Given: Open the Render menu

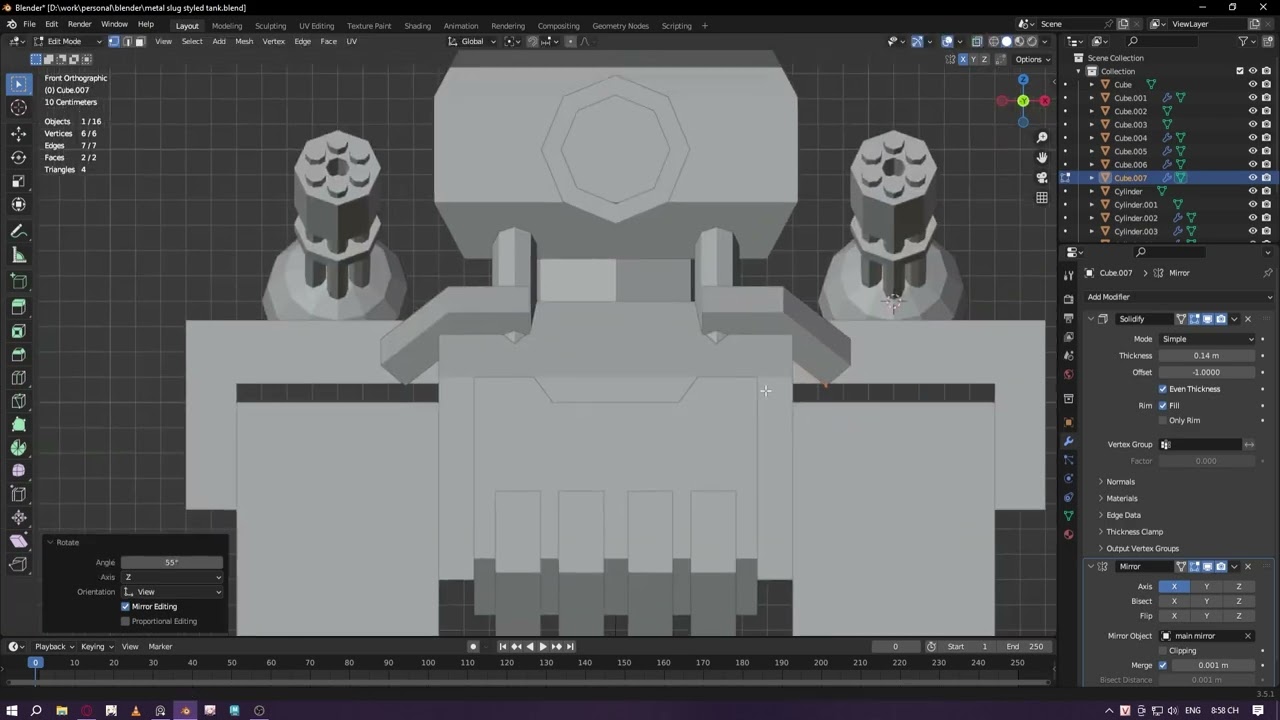Looking at the screenshot, I should point(80,24).
